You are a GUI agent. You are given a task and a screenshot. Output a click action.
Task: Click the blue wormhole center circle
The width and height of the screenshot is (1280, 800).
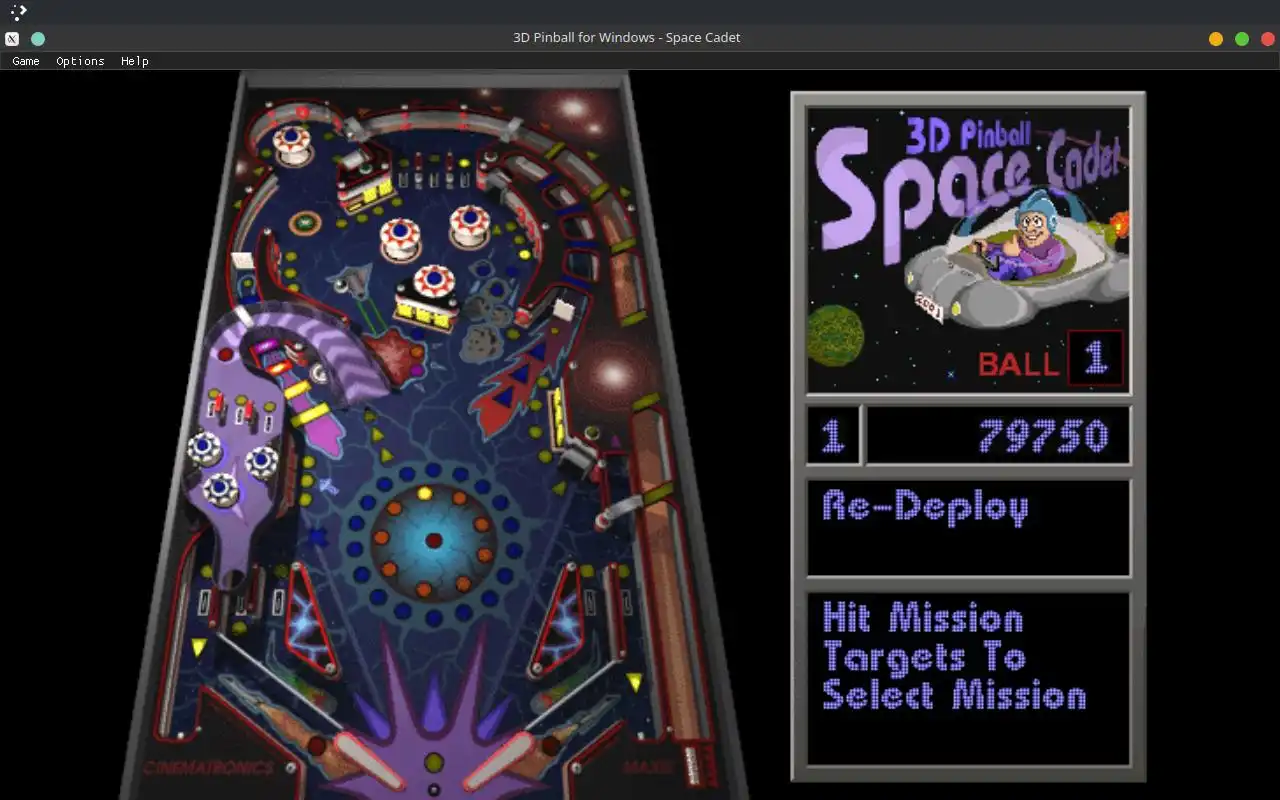[x=433, y=539]
